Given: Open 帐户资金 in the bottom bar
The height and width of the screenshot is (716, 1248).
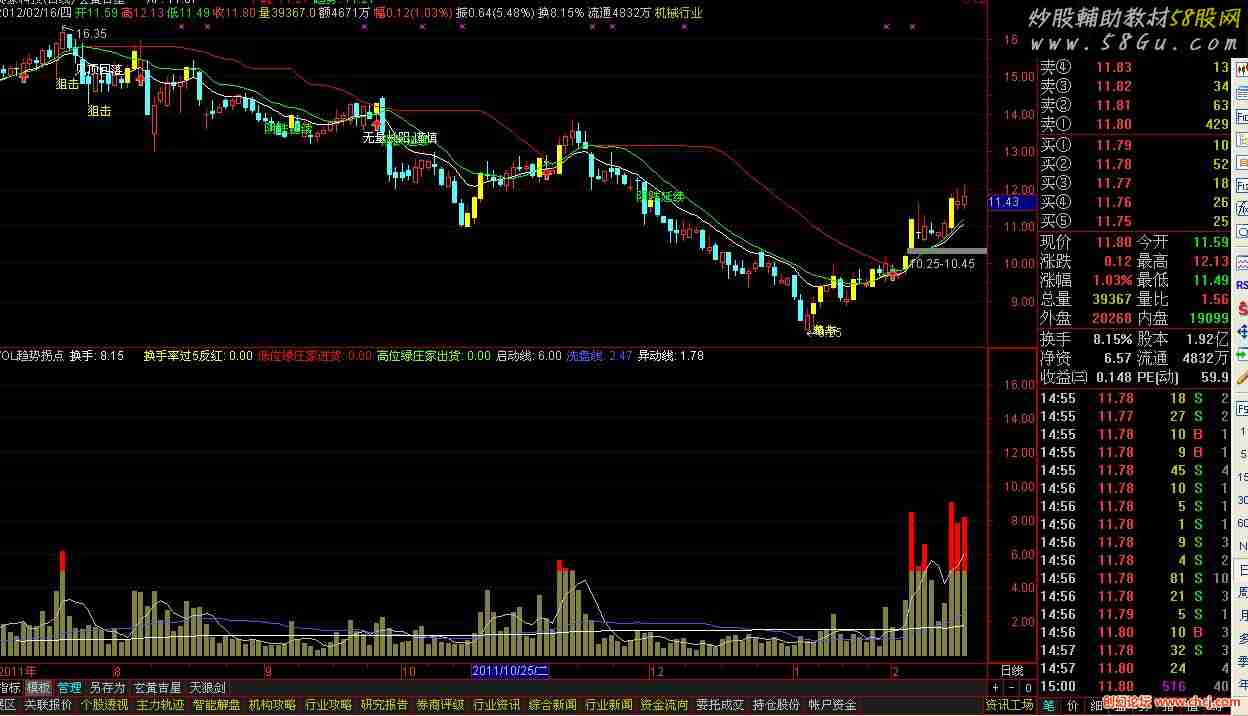Looking at the screenshot, I should (833, 705).
